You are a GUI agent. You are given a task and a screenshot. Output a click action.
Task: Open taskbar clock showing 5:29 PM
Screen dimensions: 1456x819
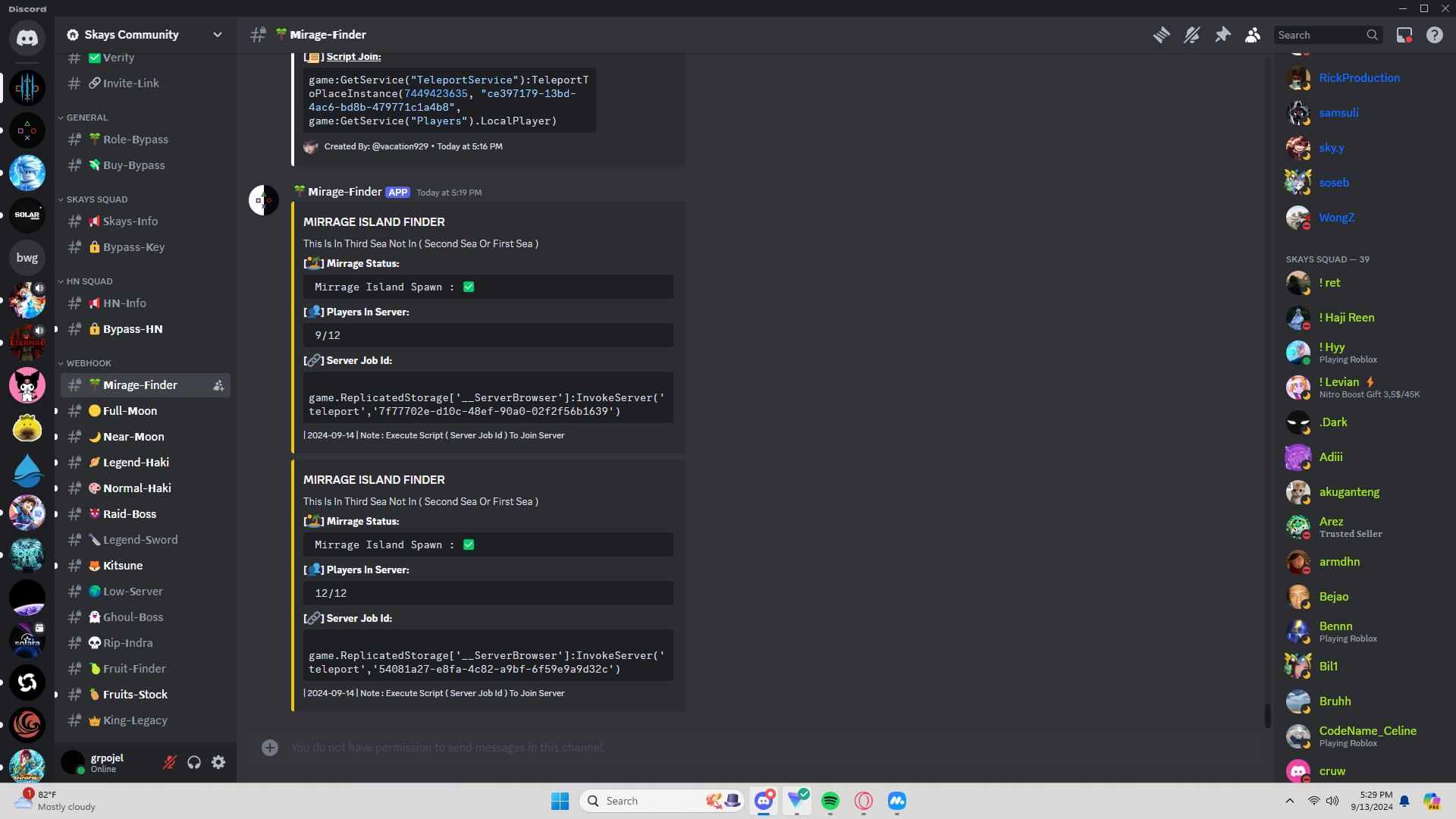1372,801
